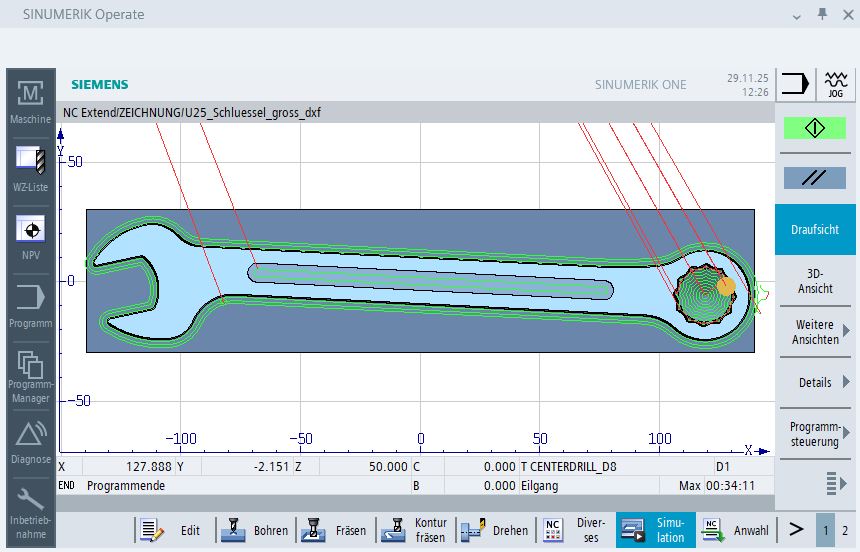860x552 pixels.
Task: Open the Programm area
Action: (x=30, y=306)
